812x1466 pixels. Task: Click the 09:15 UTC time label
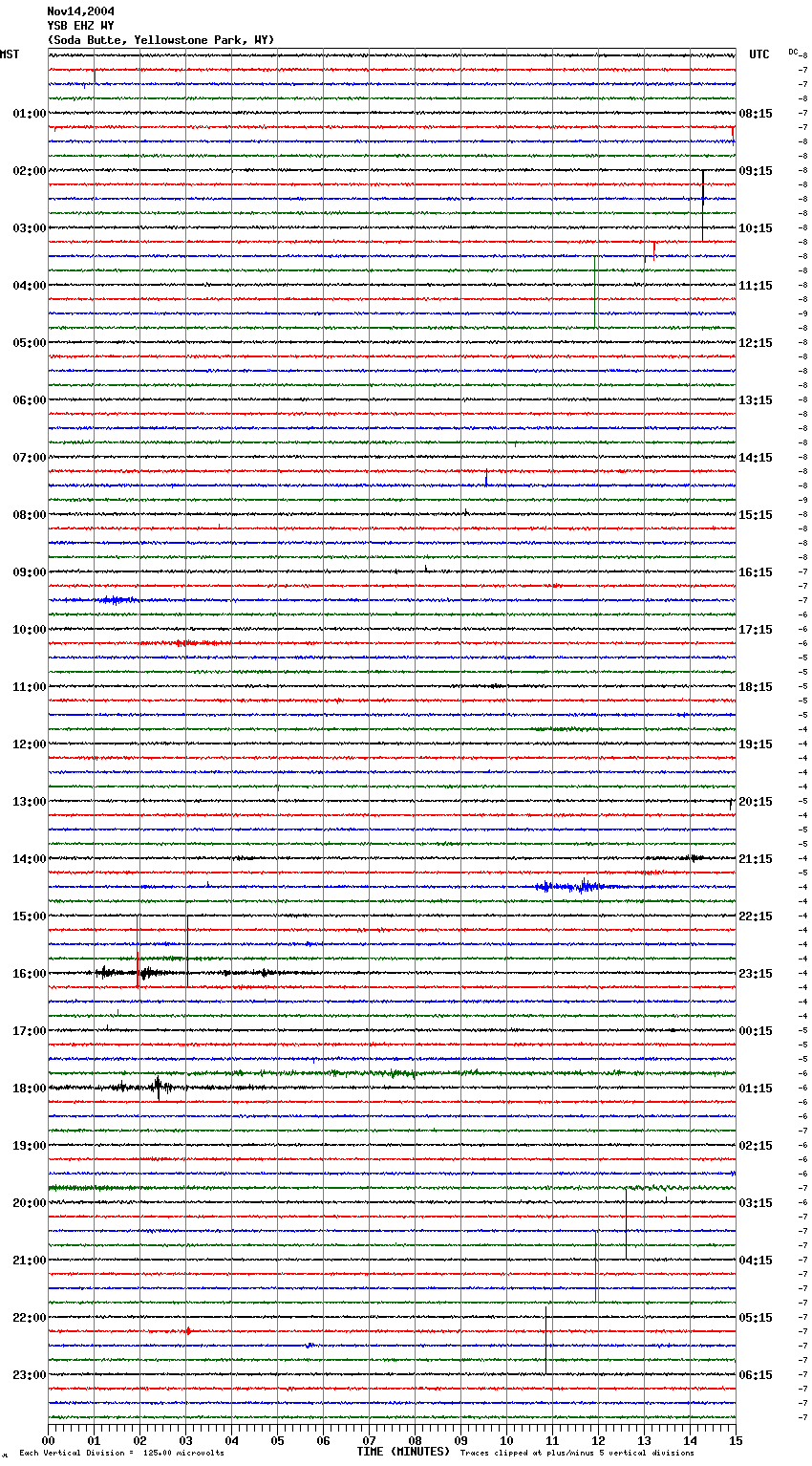coord(756,171)
